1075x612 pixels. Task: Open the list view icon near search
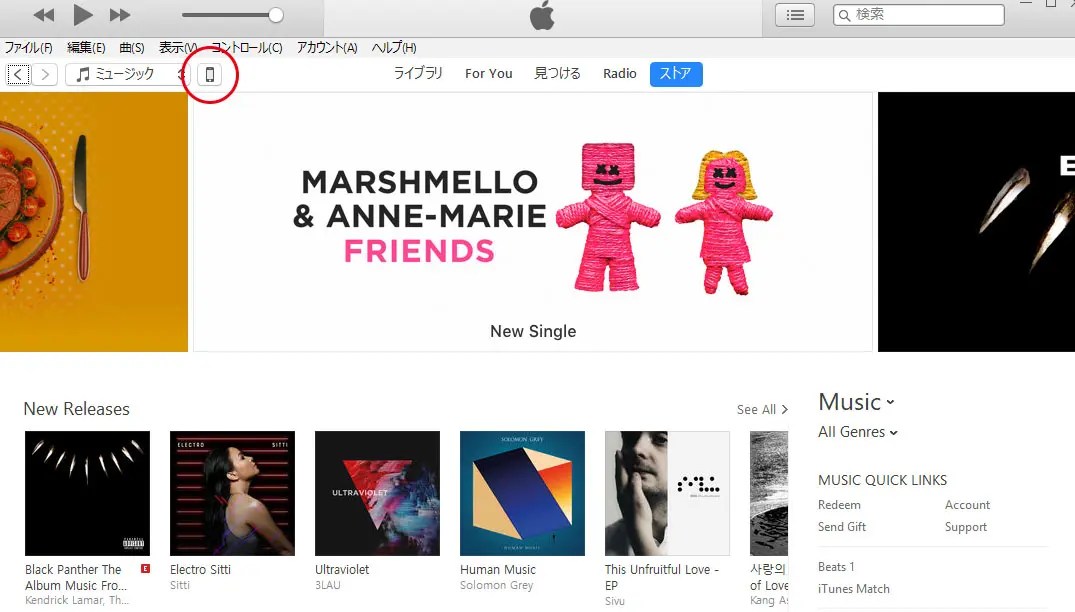point(795,15)
